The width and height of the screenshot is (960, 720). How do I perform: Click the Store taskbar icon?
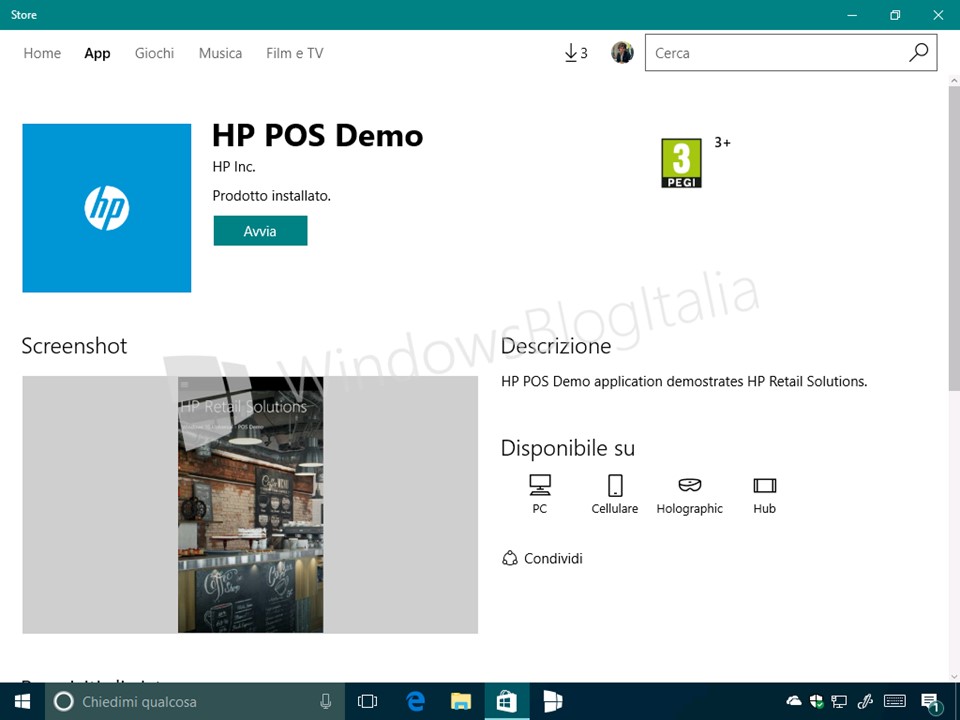[x=507, y=702]
